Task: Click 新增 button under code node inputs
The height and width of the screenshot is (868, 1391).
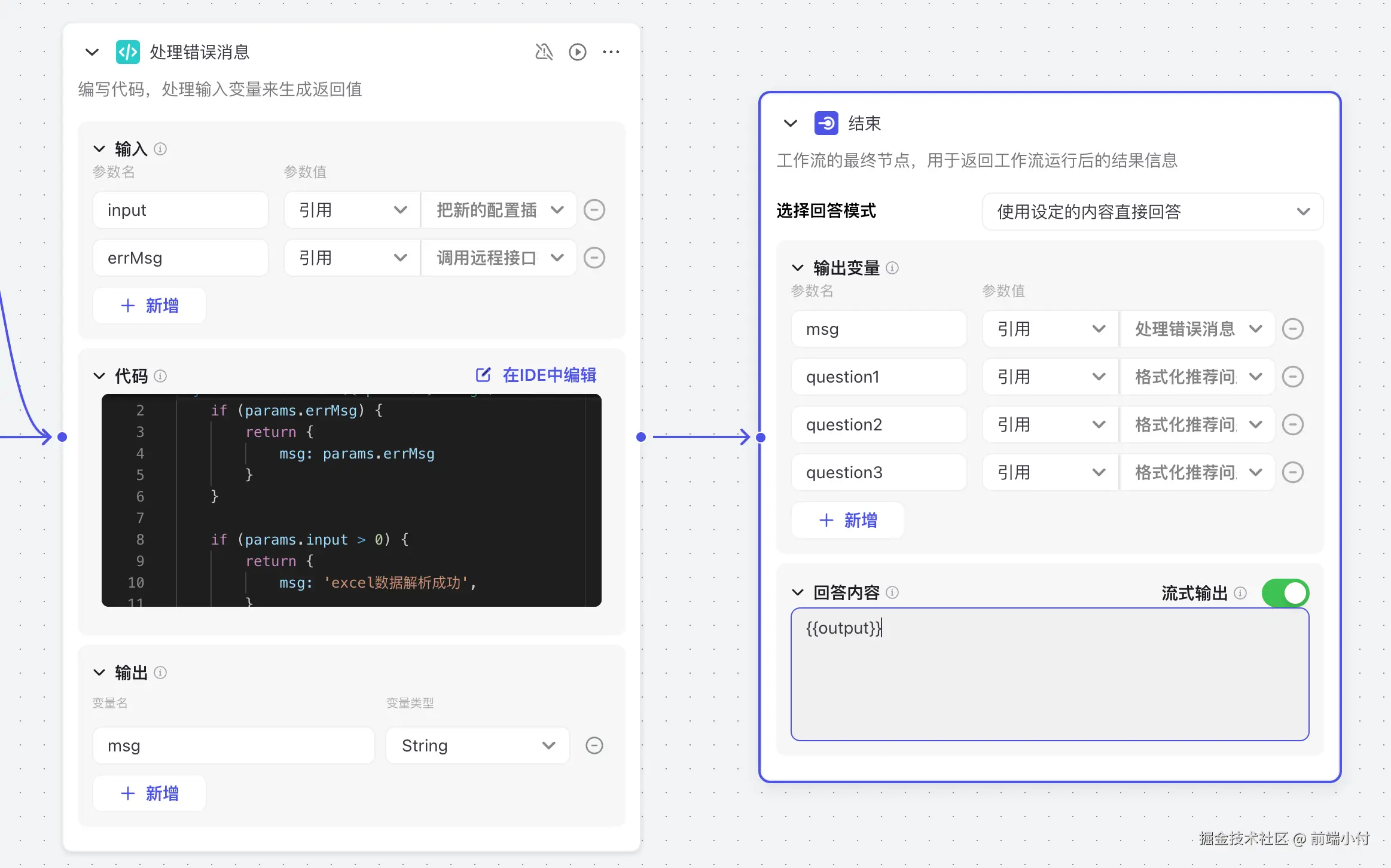Action: pos(150,305)
